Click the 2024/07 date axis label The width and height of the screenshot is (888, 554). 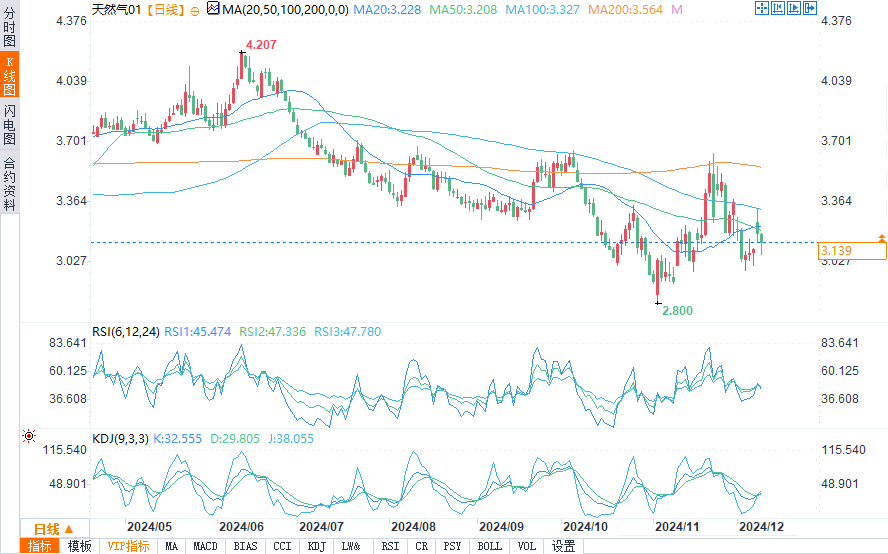[x=321, y=527]
